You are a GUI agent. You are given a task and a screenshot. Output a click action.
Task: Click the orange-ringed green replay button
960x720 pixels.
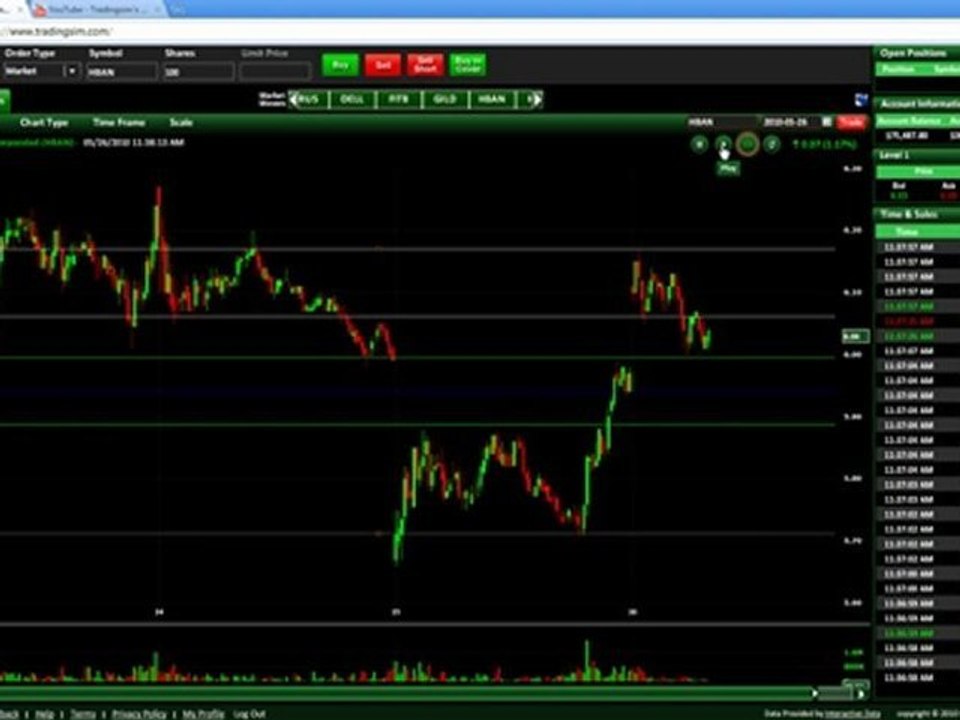click(748, 144)
